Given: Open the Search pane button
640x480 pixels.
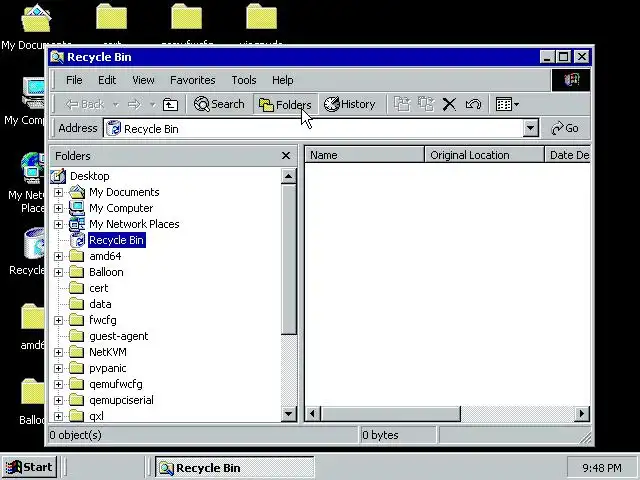Looking at the screenshot, I should 219,104.
